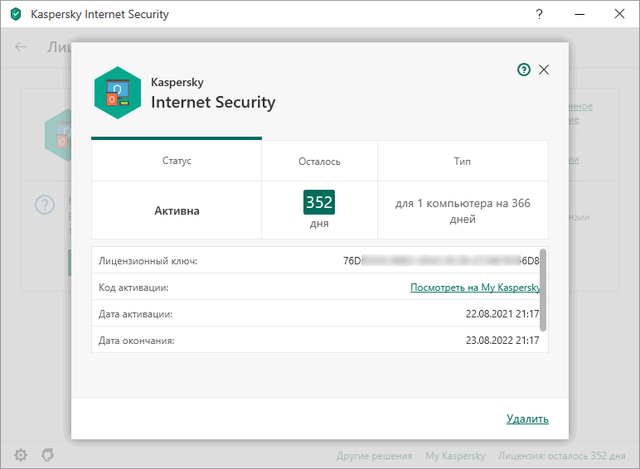Open 'Посмотреть на My Kaspersky' link
Screen dimensions: 640x469
click(x=475, y=287)
